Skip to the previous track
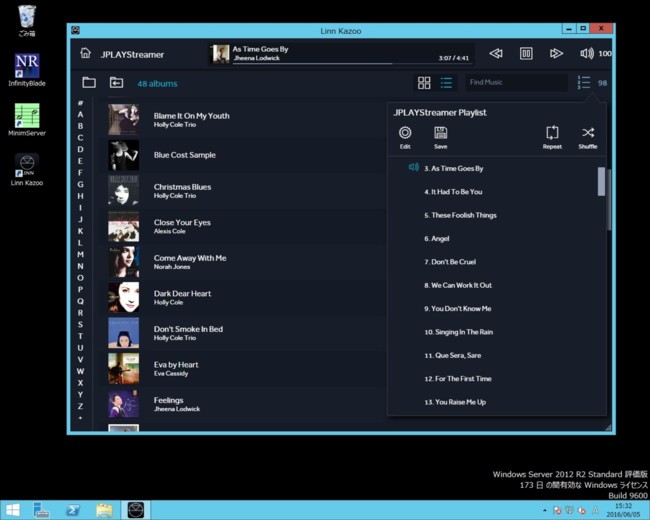650x520 pixels. point(496,53)
